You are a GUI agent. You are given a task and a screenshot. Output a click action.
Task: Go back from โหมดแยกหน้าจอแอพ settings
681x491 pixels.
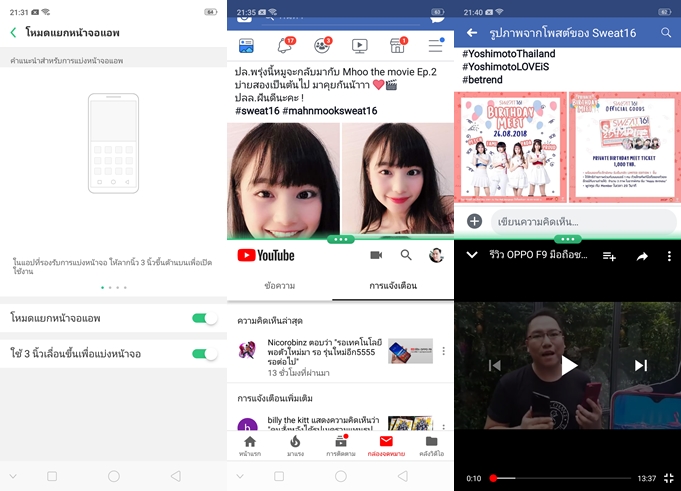click(x=13, y=33)
